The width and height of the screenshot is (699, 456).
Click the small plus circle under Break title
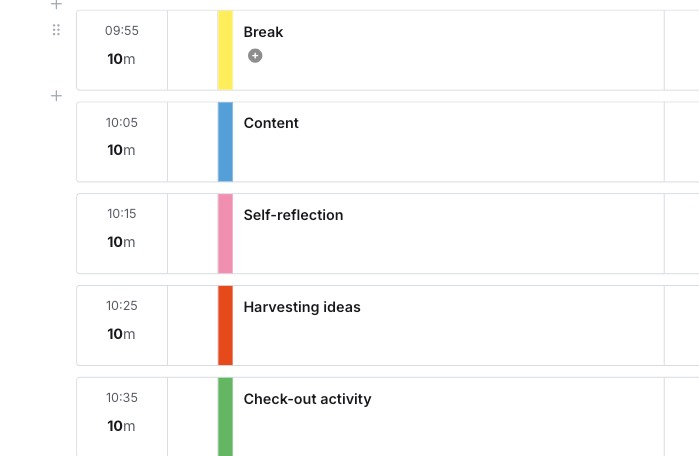click(255, 56)
